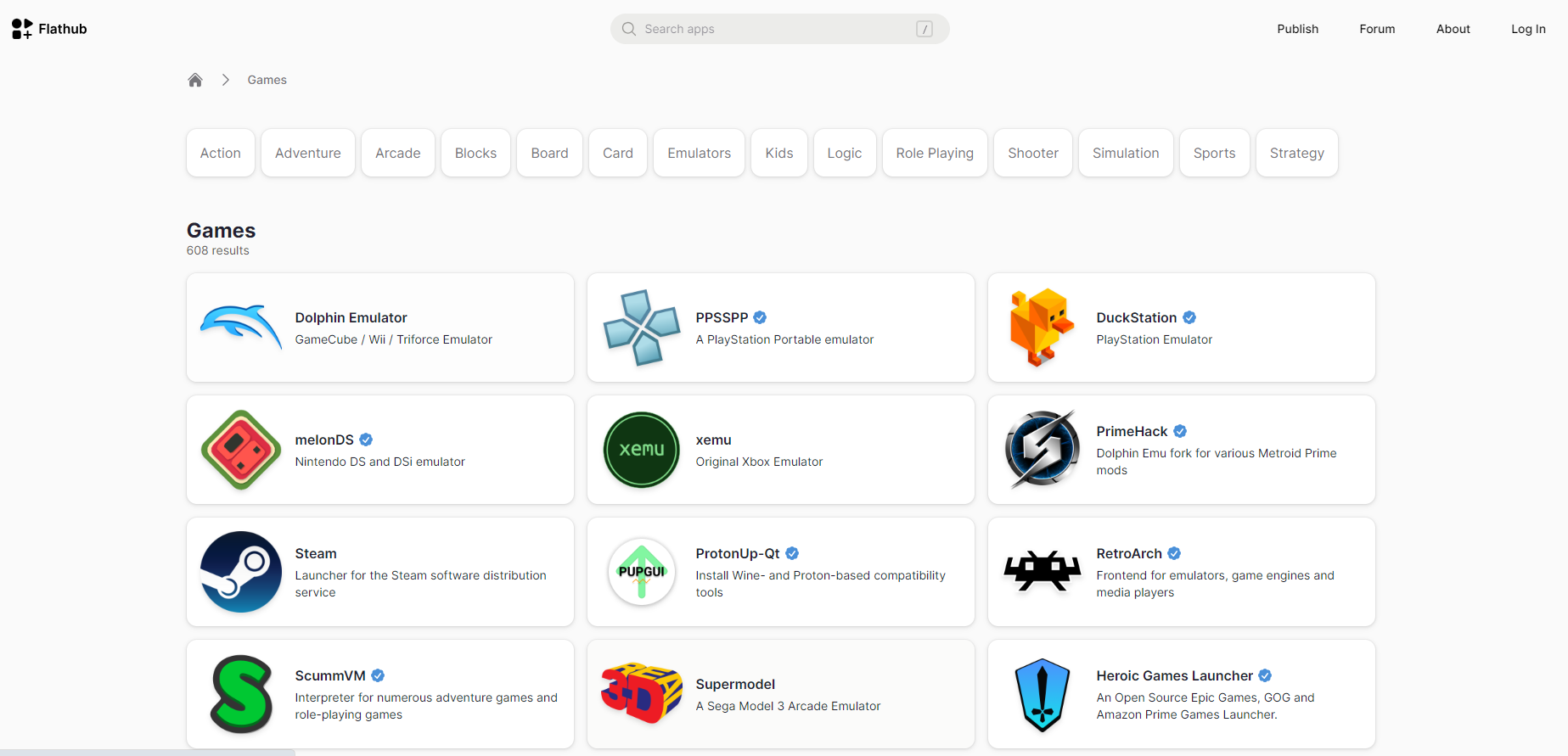Filter by Kids category
Viewport: 1568px width, 756px height.
[779, 153]
